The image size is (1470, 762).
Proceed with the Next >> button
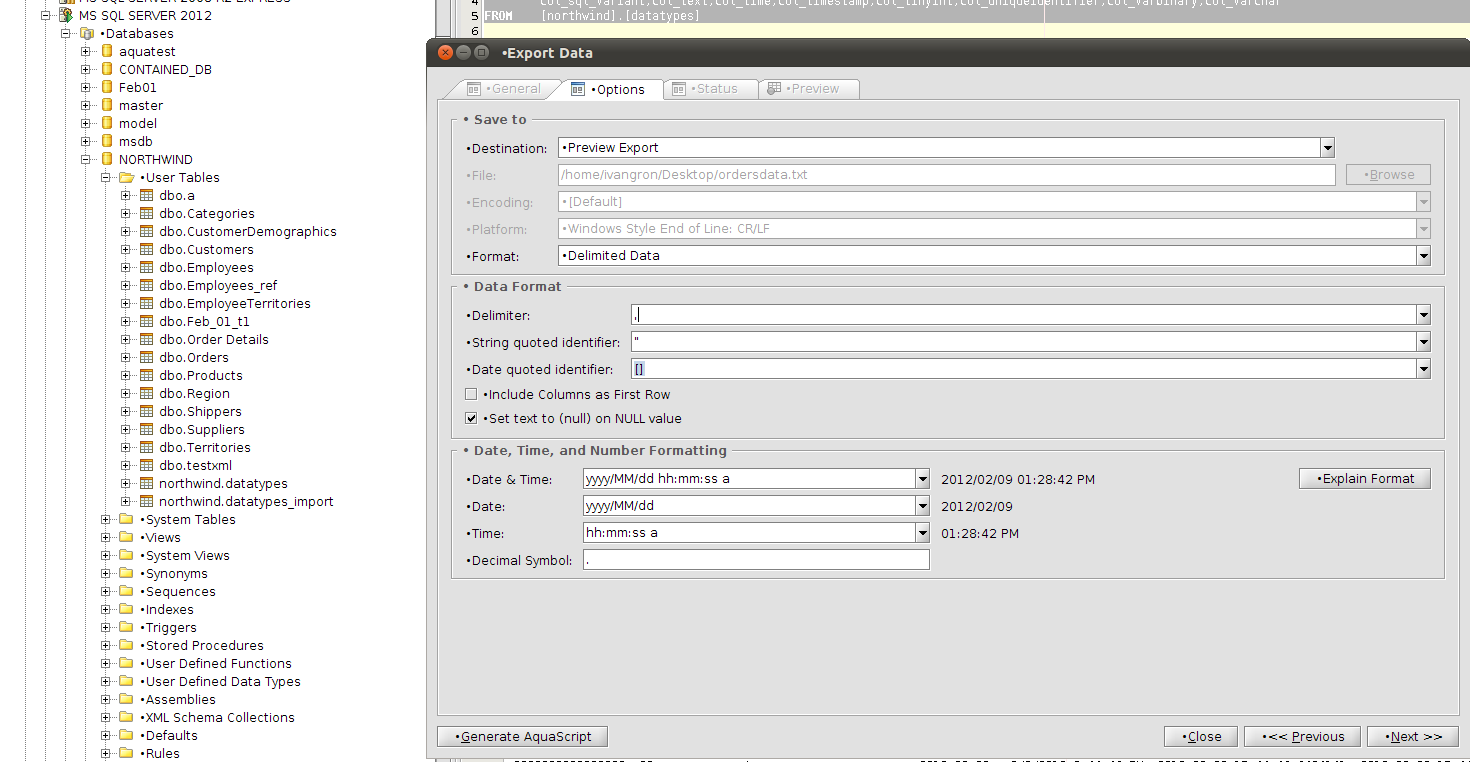pyautogui.click(x=1413, y=736)
